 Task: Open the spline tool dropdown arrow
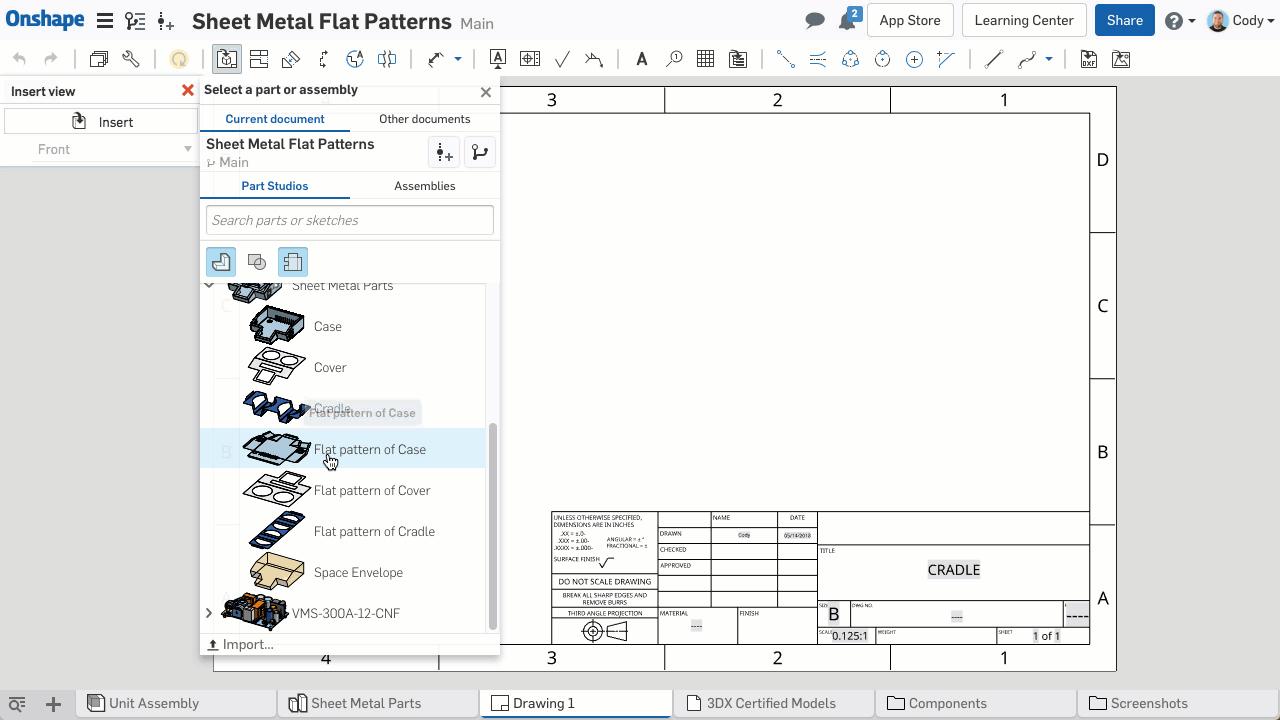click(x=1047, y=60)
